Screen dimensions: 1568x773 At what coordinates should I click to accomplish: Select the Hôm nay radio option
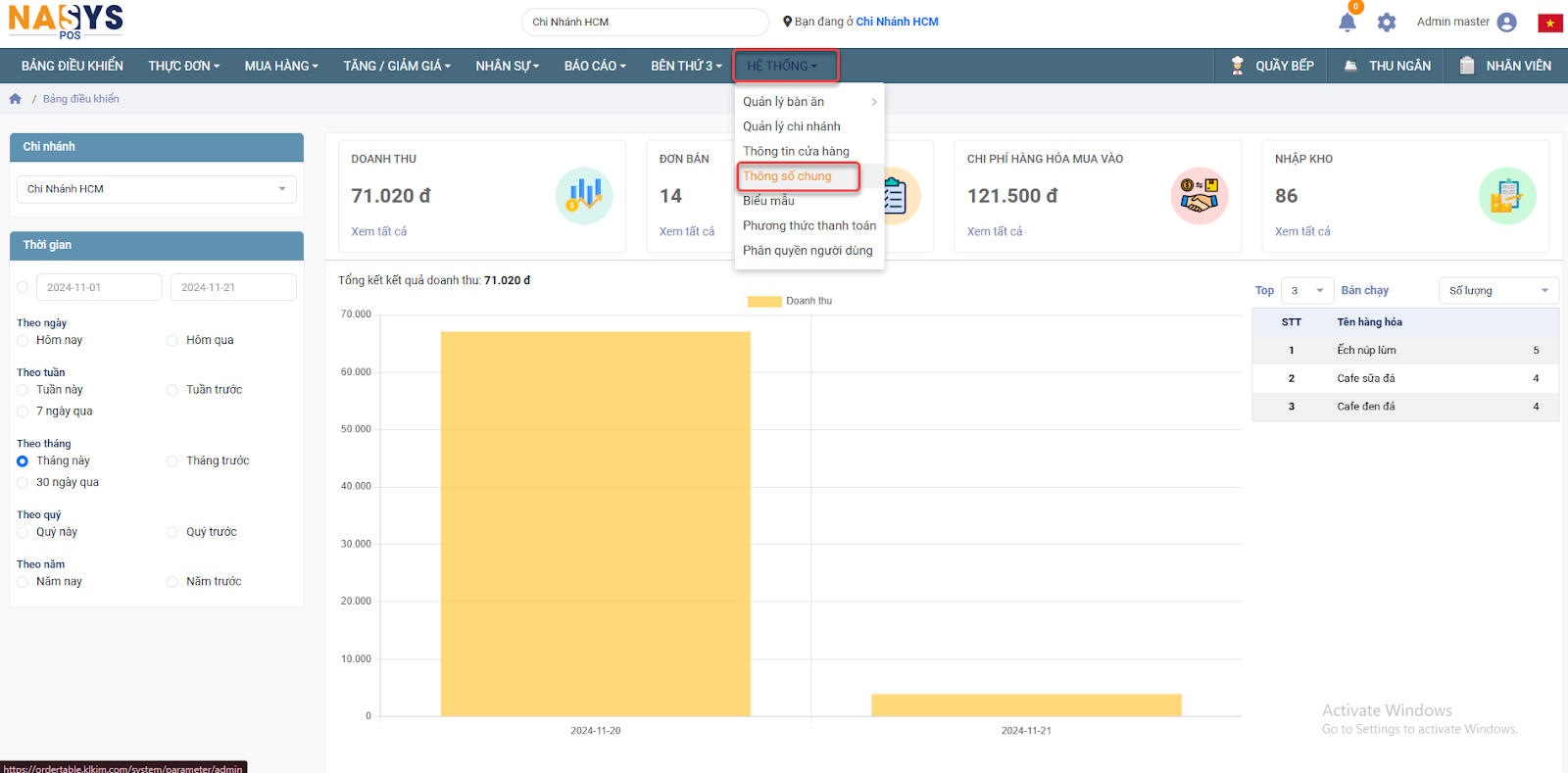(x=23, y=340)
